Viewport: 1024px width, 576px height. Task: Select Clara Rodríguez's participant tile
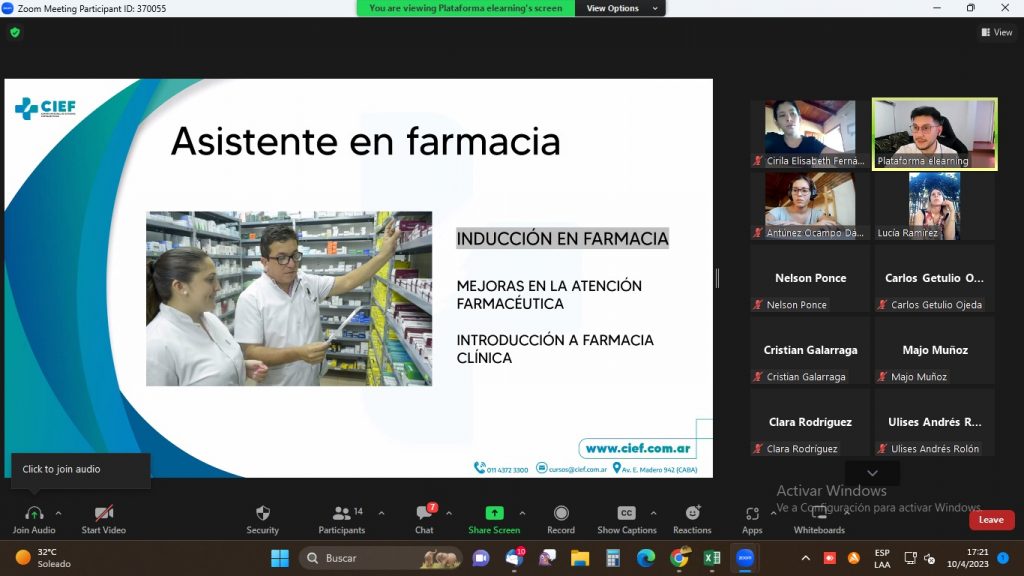[x=810, y=422]
